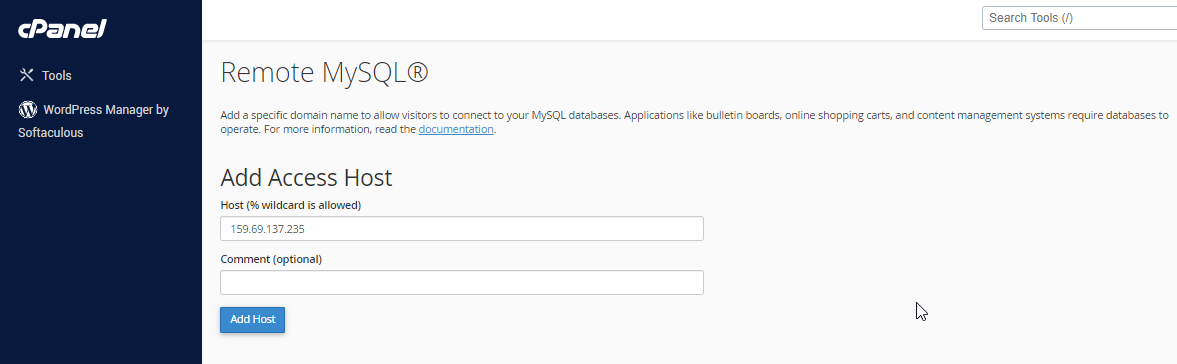The width and height of the screenshot is (1177, 364).
Task: Click the Add Host button
Action: click(252, 319)
